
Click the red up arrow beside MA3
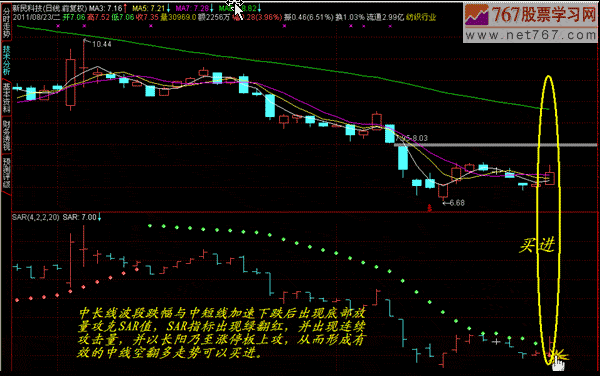125,8
